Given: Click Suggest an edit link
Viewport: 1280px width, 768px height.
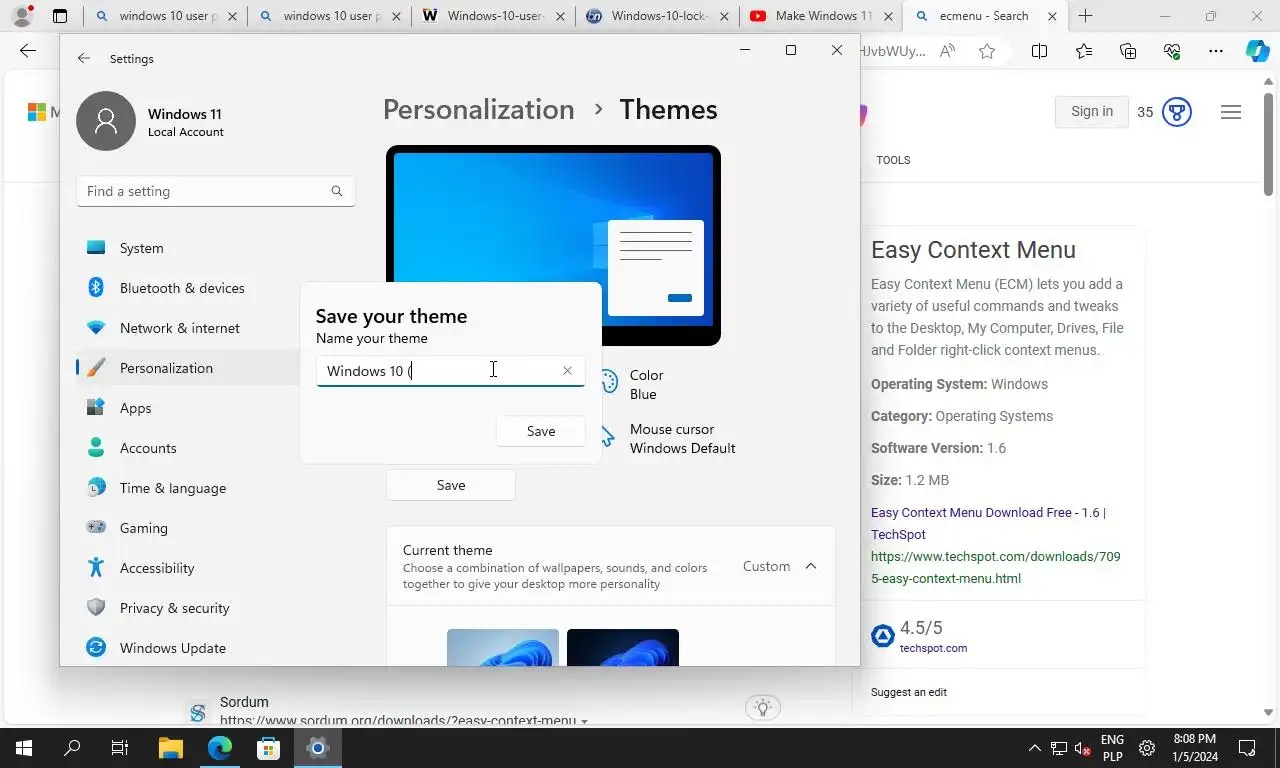Looking at the screenshot, I should tap(909, 692).
